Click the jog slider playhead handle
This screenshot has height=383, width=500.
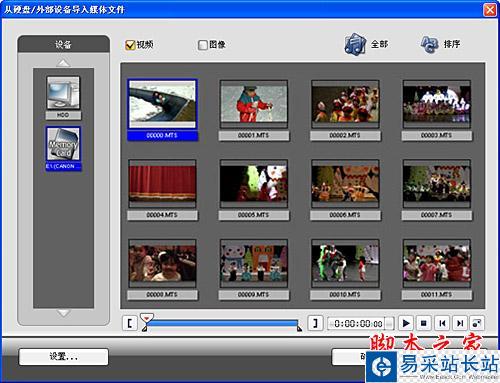click(x=146, y=318)
